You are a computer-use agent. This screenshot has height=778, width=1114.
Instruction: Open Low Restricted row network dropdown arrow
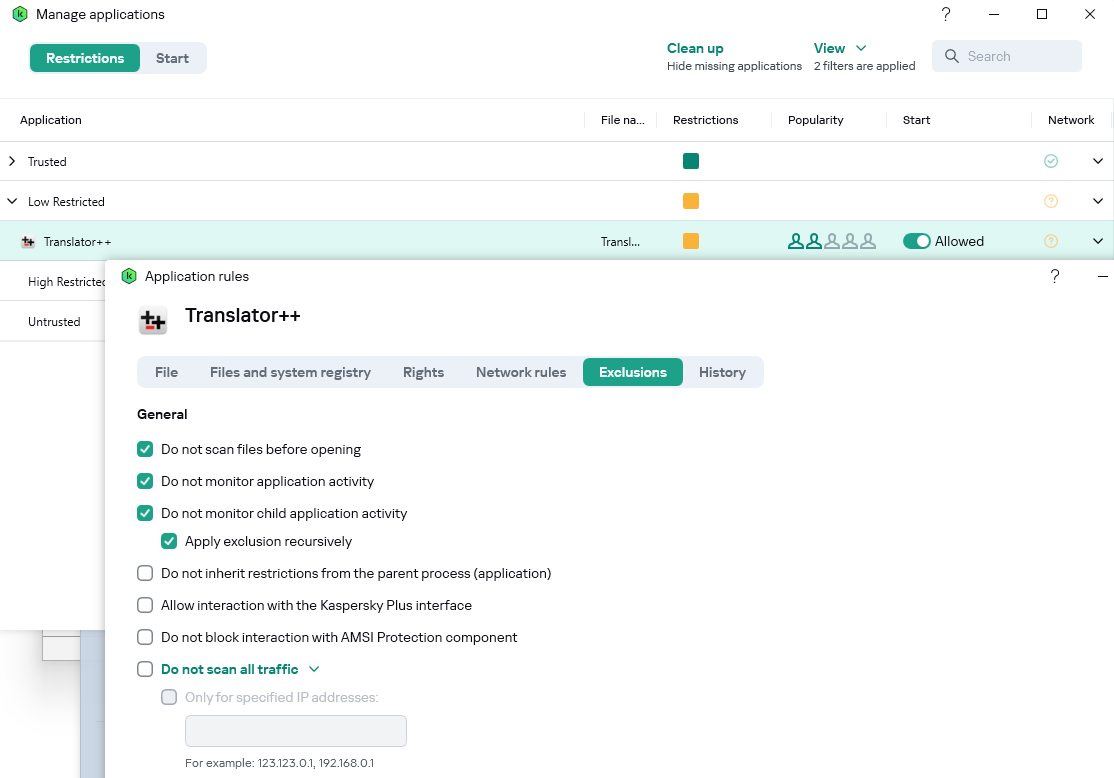tap(1098, 201)
